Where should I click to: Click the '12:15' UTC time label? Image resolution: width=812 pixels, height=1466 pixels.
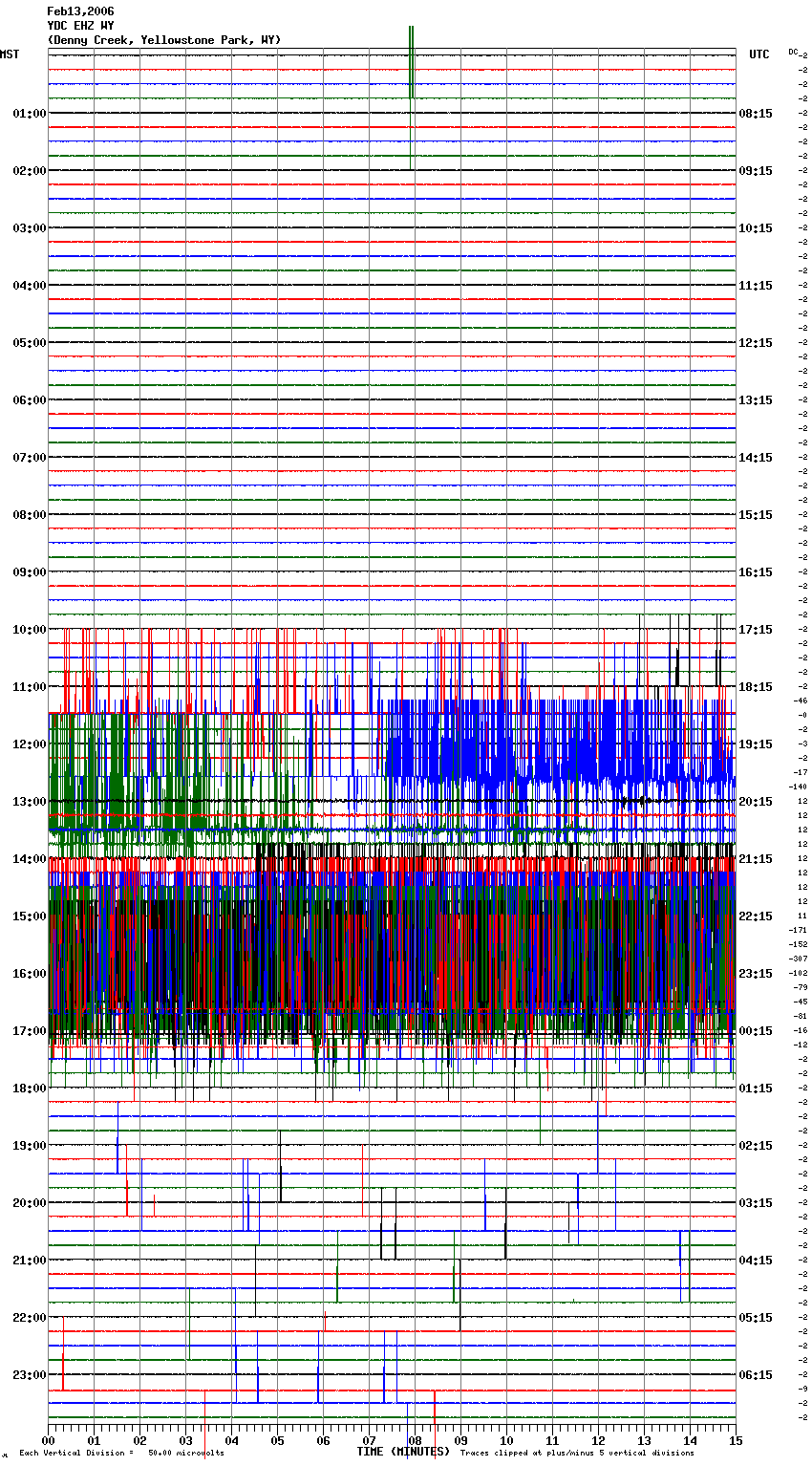pyautogui.click(x=756, y=343)
